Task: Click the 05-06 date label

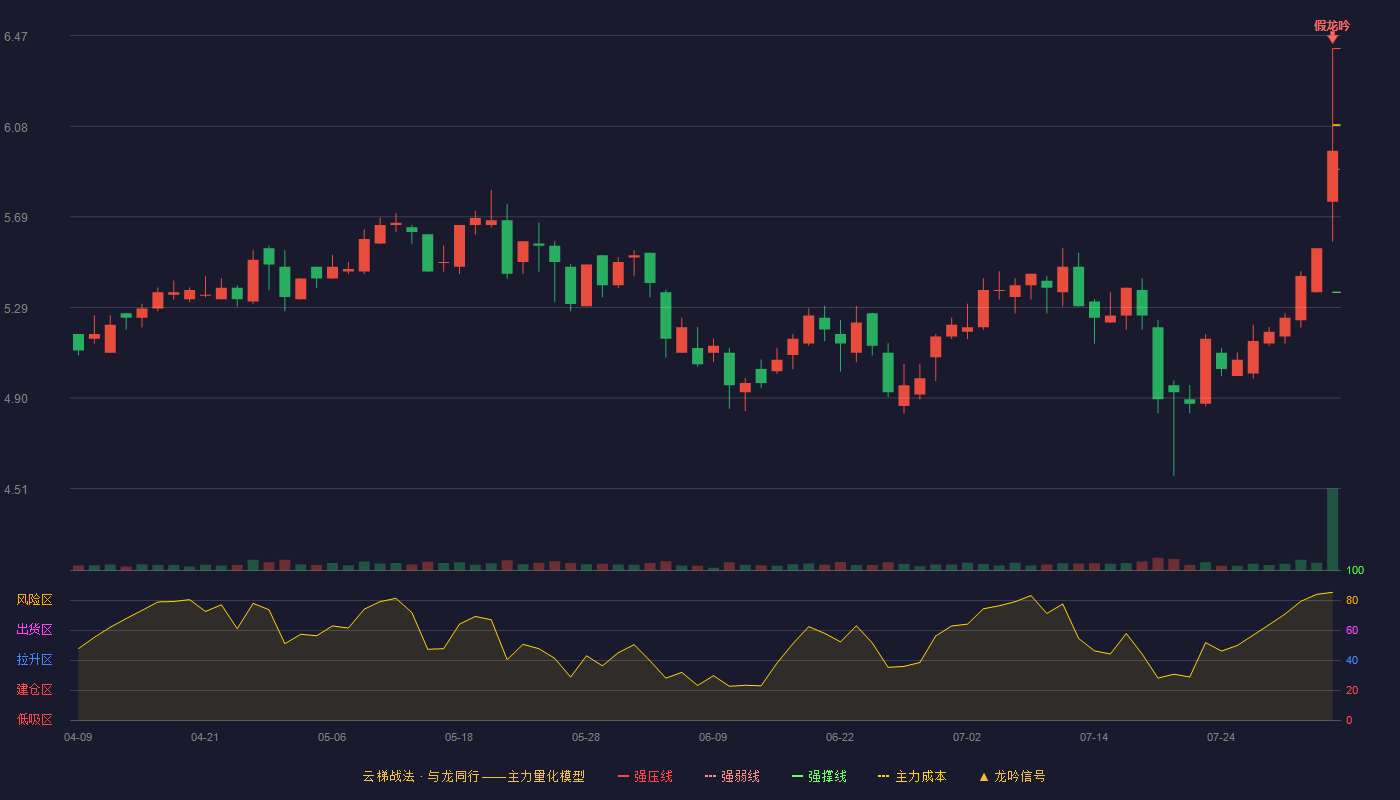Action: pos(332,737)
